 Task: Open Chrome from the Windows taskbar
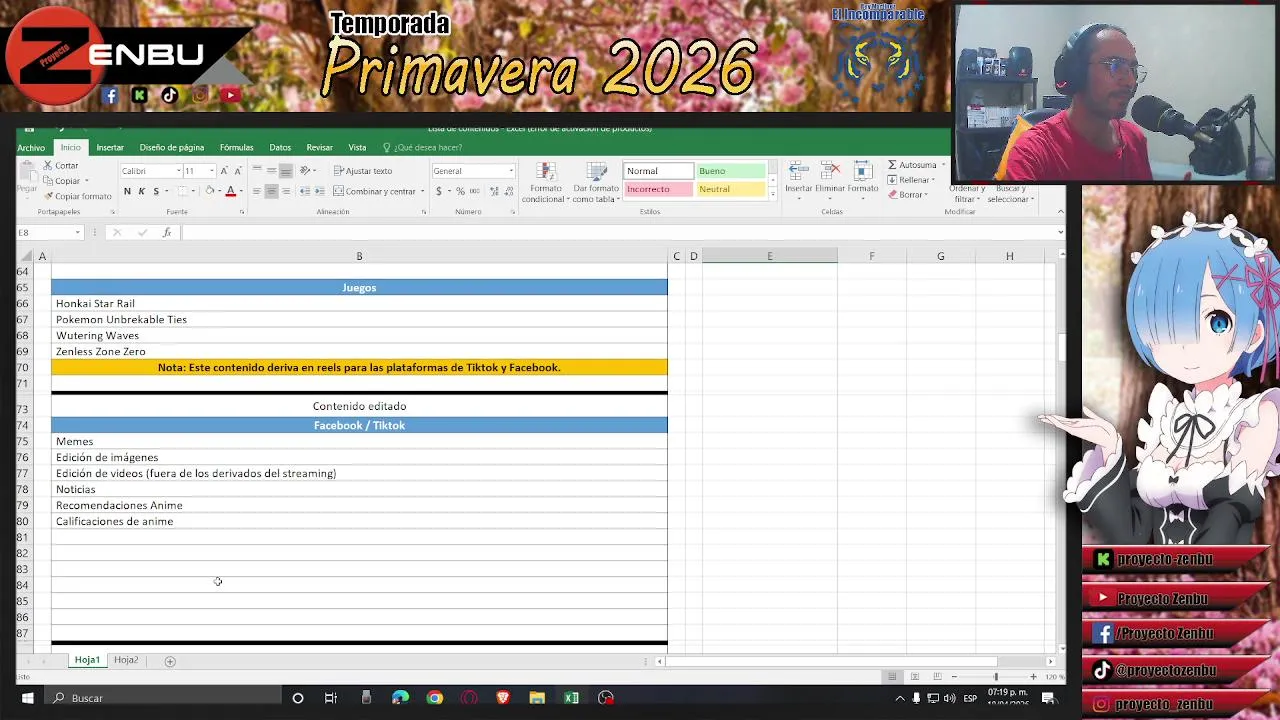click(435, 698)
